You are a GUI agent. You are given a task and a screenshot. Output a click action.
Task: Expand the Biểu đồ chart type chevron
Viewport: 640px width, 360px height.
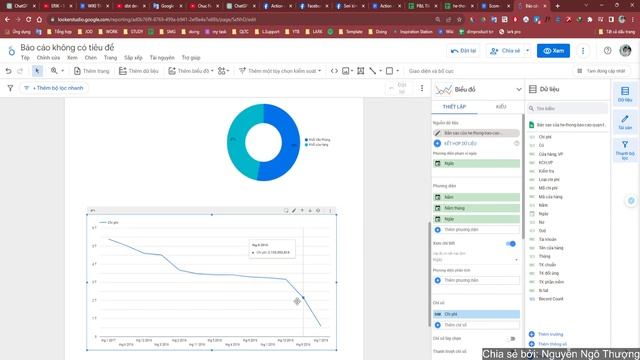click(518, 89)
